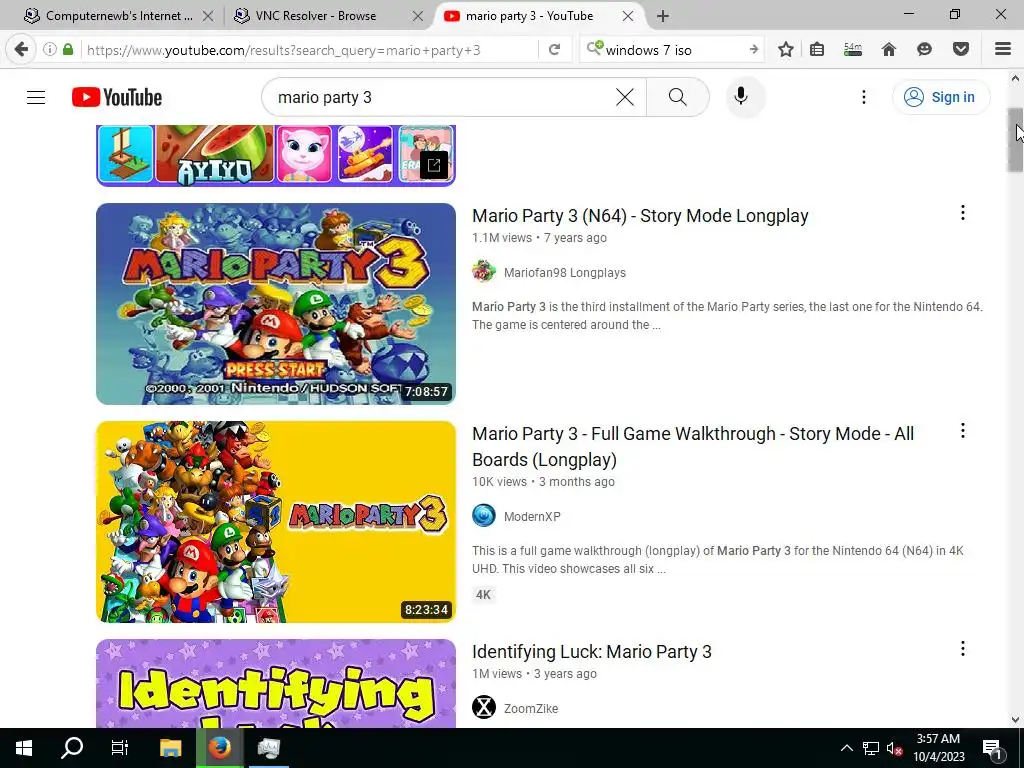1024x768 pixels.
Task: Open the Action Center notifications
Action: (992, 748)
